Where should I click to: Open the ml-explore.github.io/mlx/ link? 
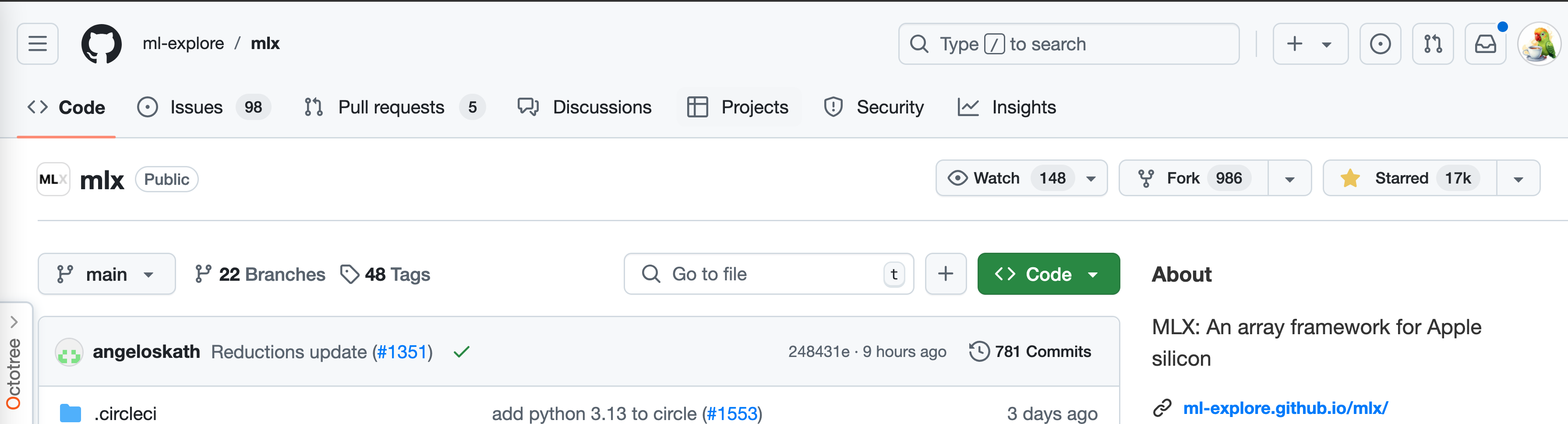[x=1285, y=408]
